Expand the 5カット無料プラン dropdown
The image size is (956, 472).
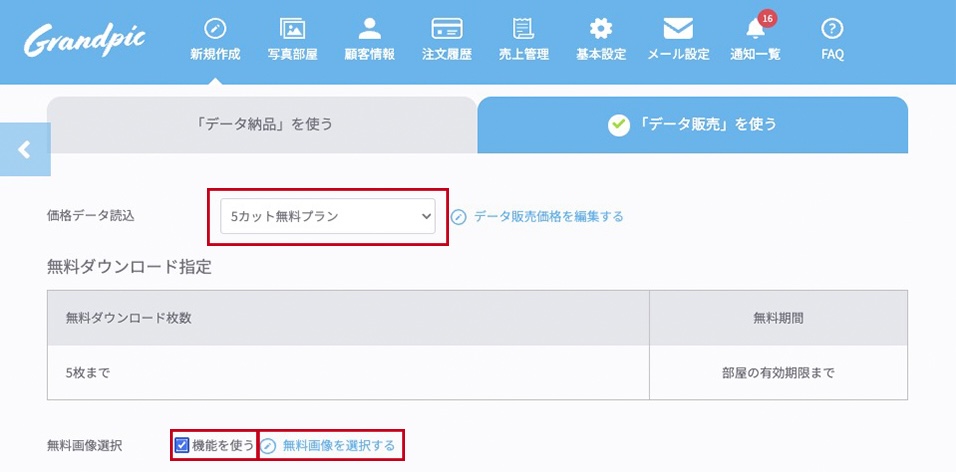click(x=328, y=216)
